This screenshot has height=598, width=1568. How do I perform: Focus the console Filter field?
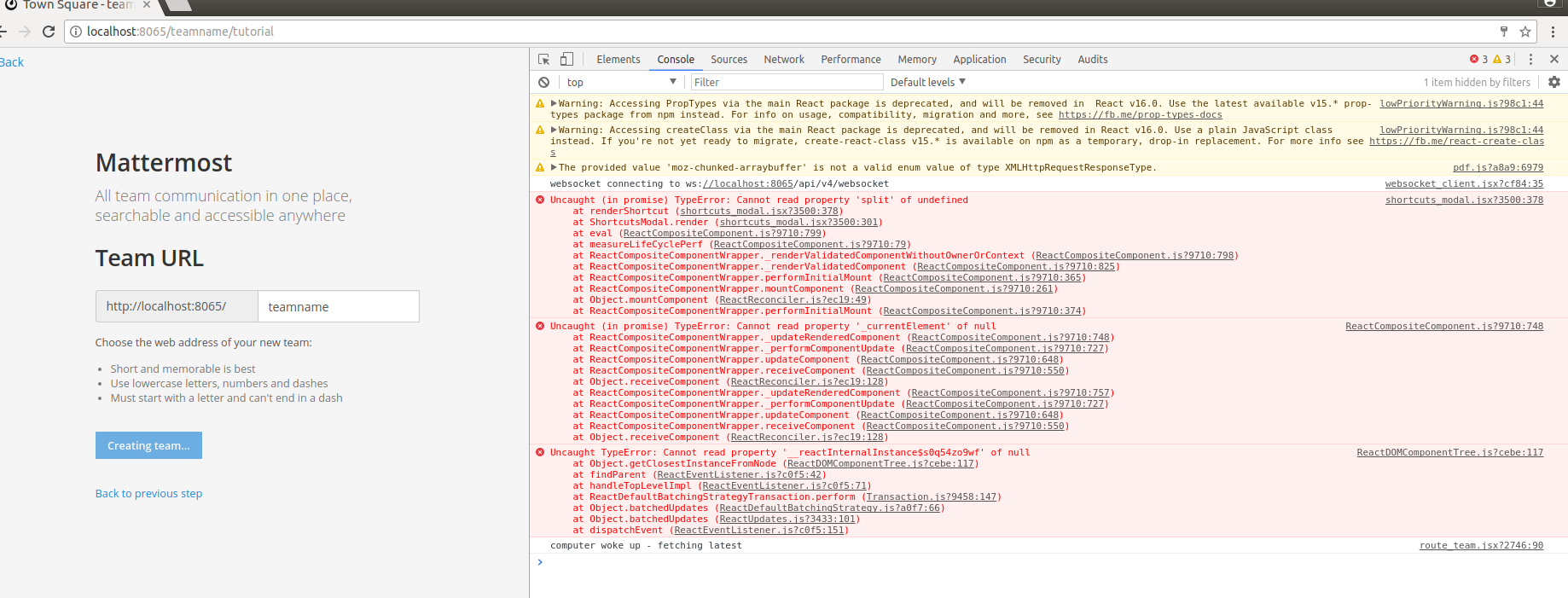(x=787, y=82)
